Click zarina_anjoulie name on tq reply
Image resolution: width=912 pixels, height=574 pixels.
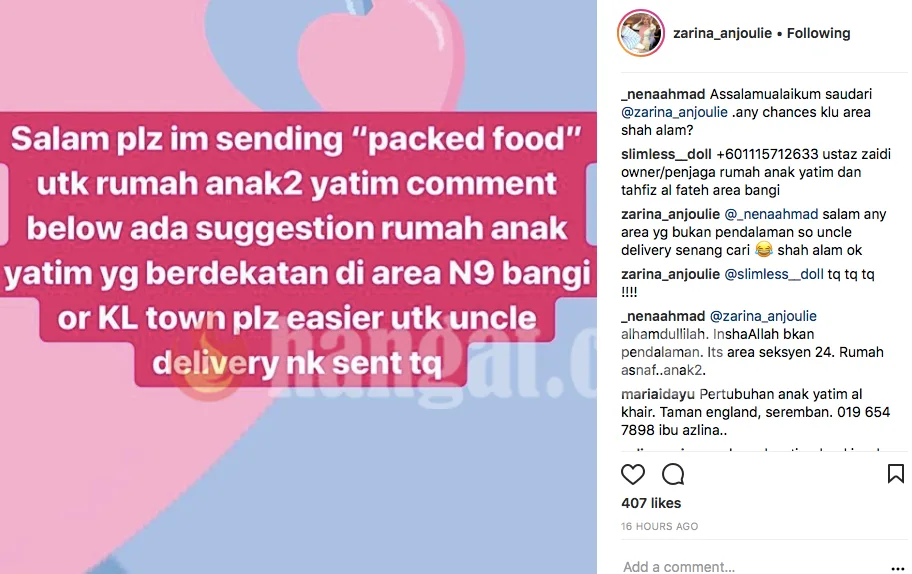[x=671, y=274]
